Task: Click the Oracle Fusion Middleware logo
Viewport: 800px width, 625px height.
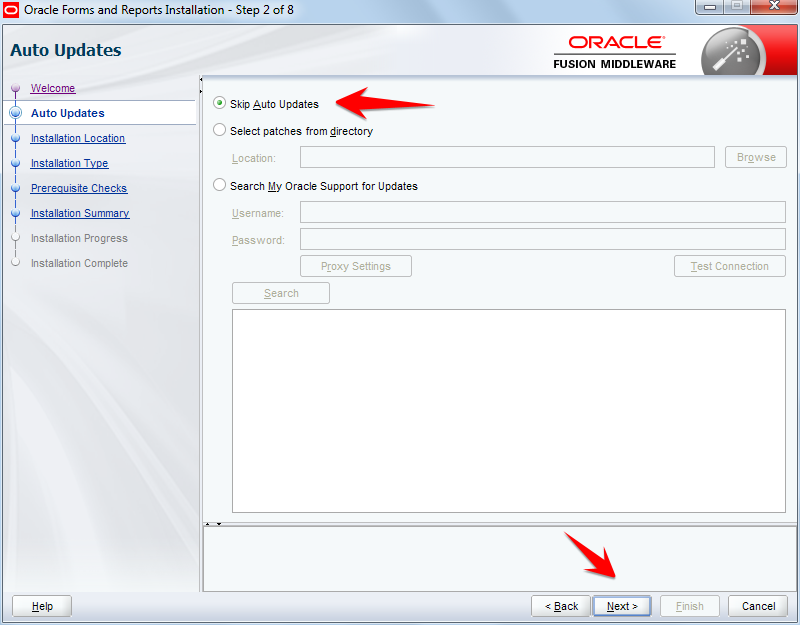Action: (614, 52)
